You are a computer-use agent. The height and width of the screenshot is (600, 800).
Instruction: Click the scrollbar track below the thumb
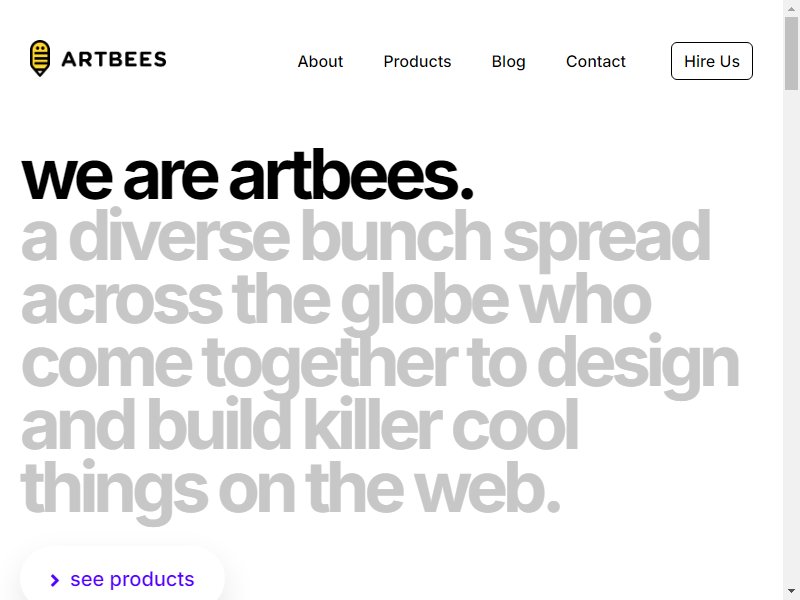(x=791, y=336)
